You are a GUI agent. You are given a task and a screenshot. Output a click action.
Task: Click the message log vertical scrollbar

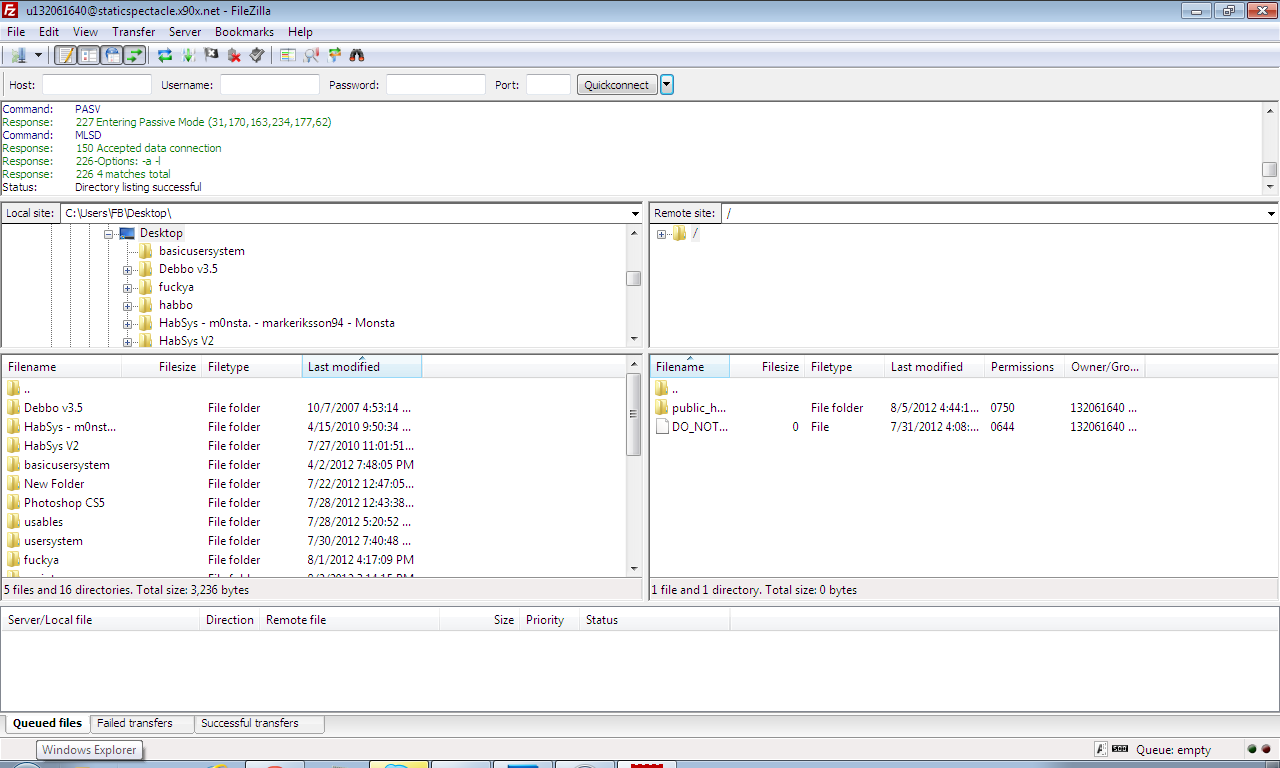1270,147
